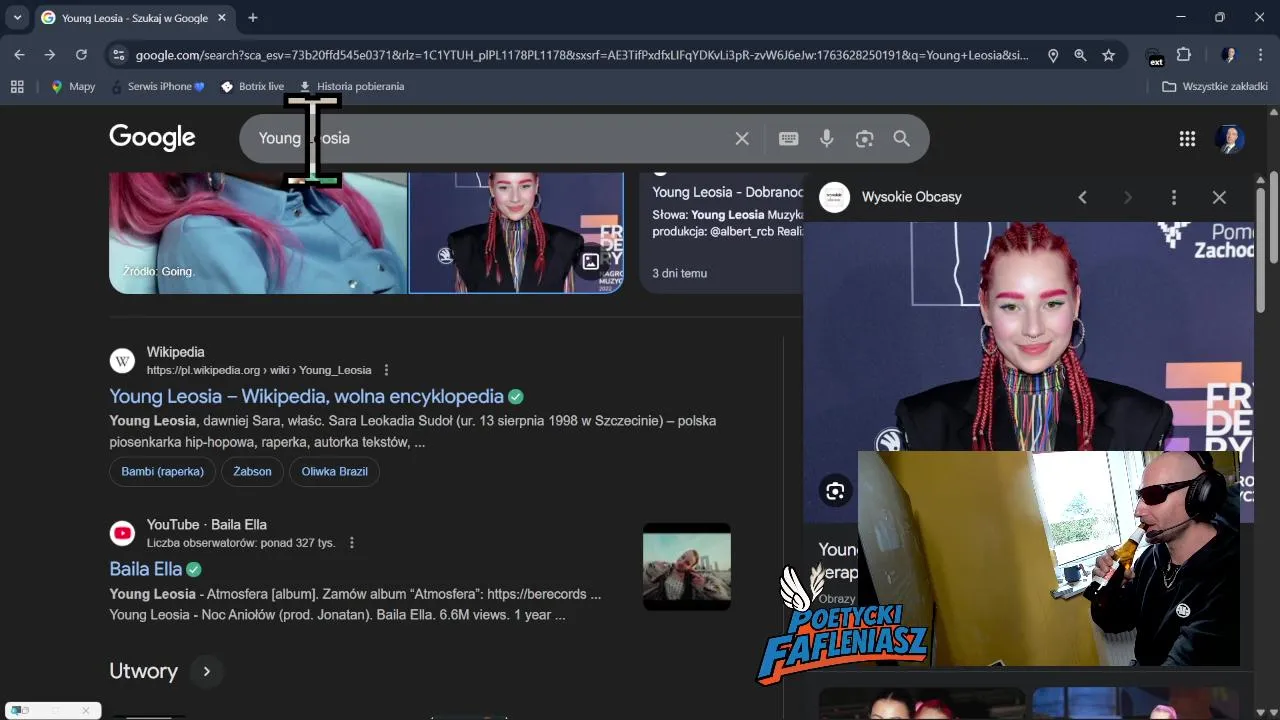Show next image in preview panel
The height and width of the screenshot is (720, 1280).
[1128, 198]
